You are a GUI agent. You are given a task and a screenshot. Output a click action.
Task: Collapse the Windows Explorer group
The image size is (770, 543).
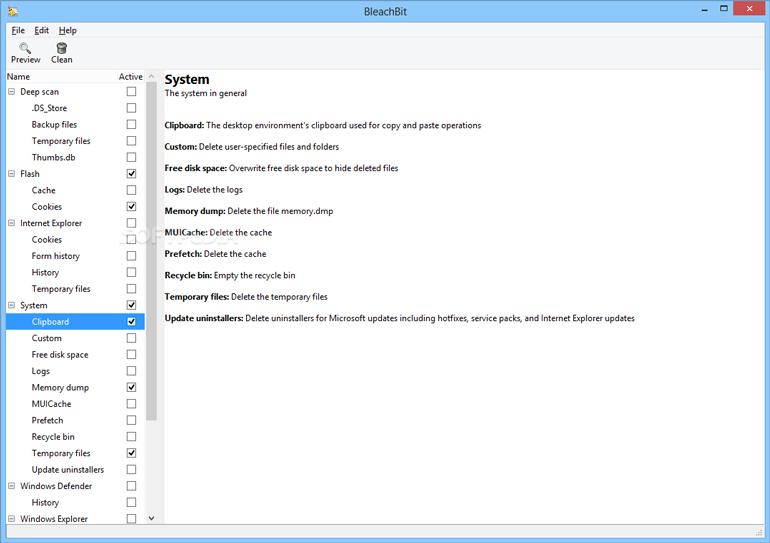12,519
